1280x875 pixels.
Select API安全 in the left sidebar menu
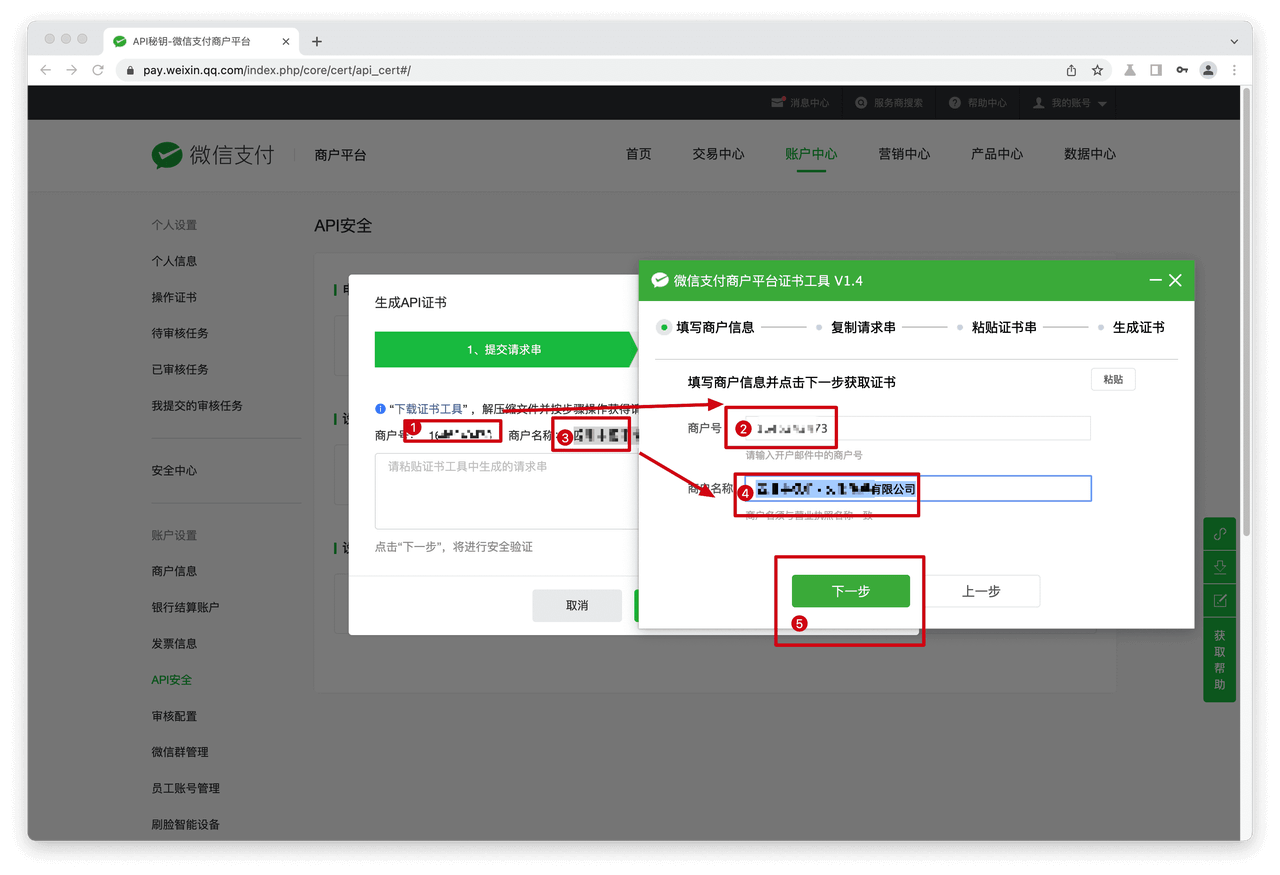[171, 679]
